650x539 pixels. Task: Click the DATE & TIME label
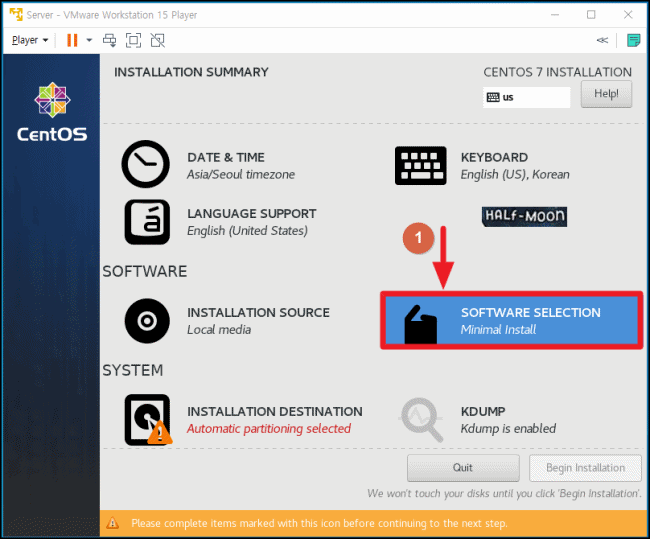(x=226, y=158)
